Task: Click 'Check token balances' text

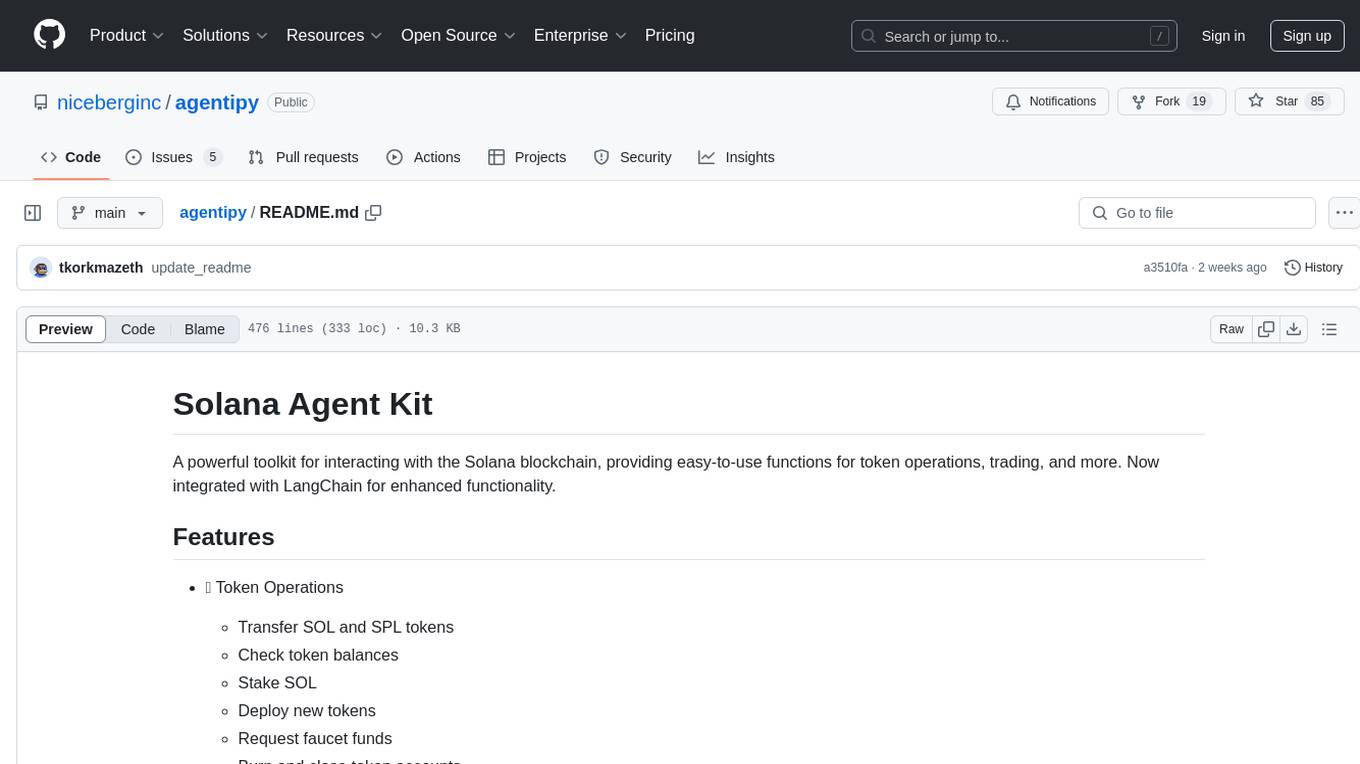Action: 318,655
